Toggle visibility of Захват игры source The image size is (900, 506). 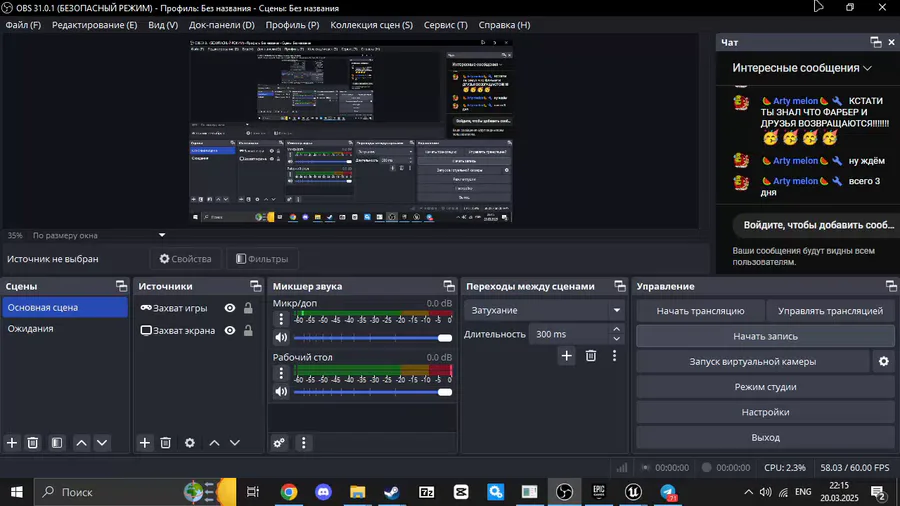click(x=230, y=308)
